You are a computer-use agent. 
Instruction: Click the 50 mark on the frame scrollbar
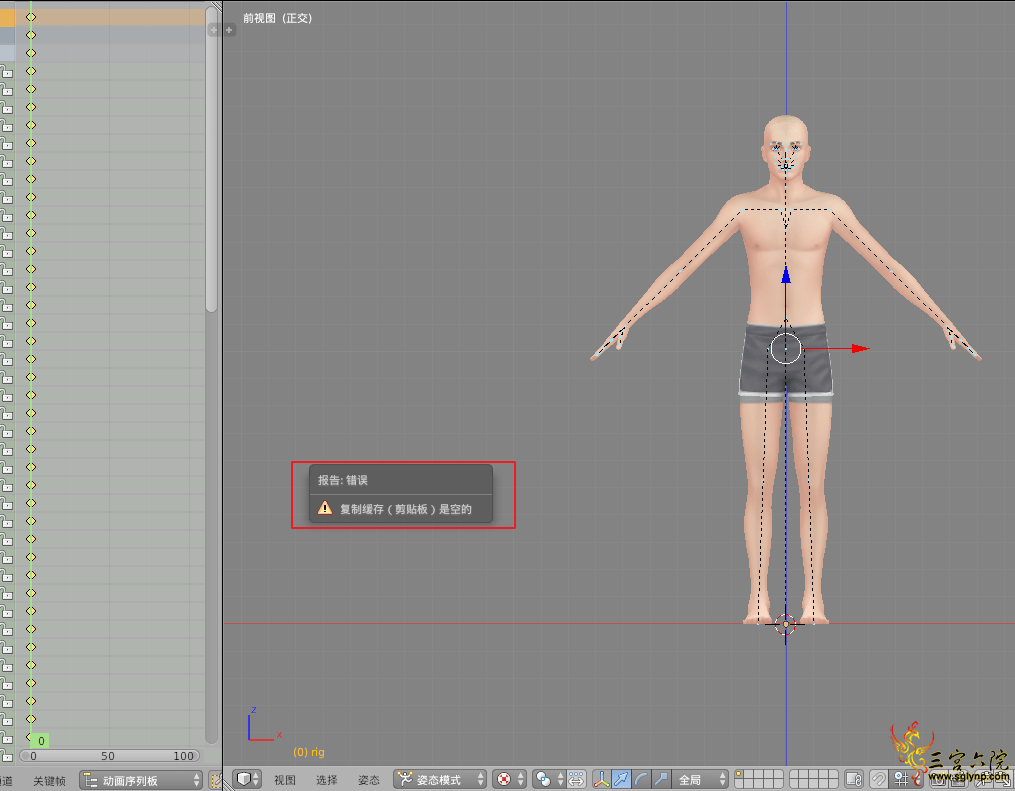[107, 755]
